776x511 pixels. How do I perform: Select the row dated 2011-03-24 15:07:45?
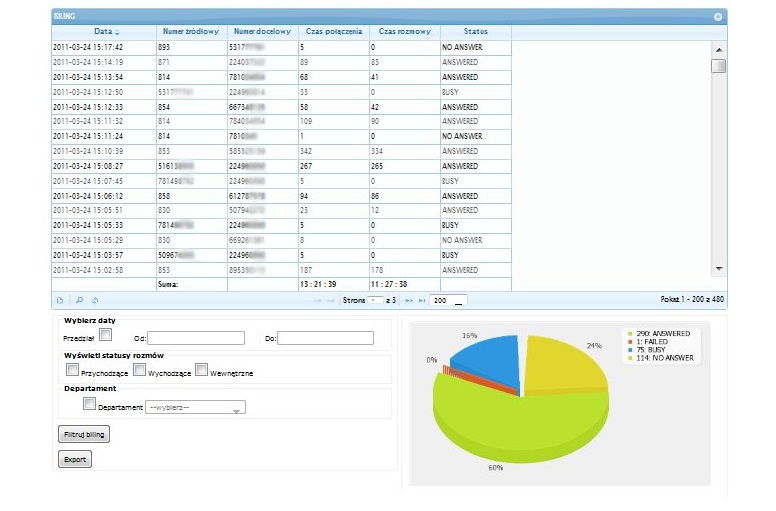pyautogui.click(x=281, y=181)
